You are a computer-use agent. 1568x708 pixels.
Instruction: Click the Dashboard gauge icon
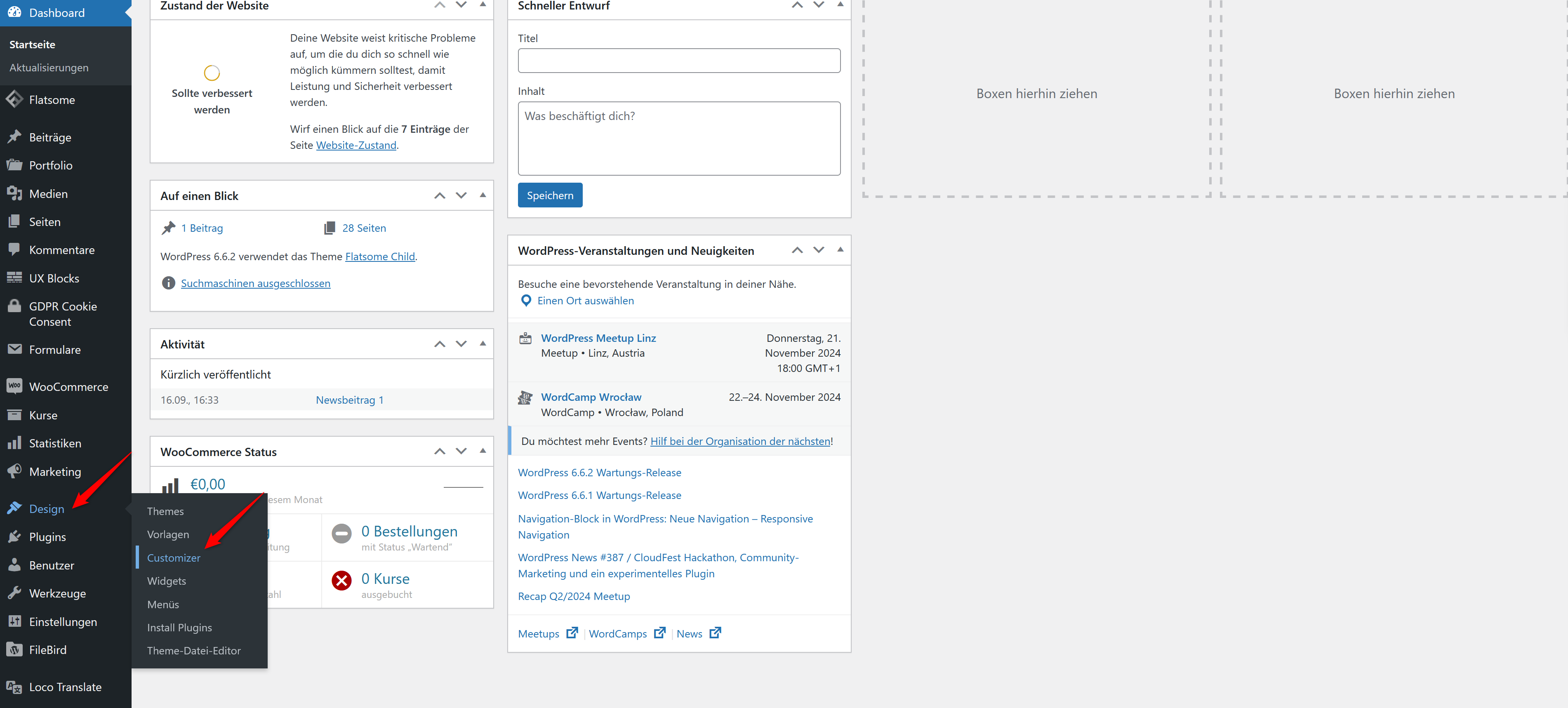[14, 12]
